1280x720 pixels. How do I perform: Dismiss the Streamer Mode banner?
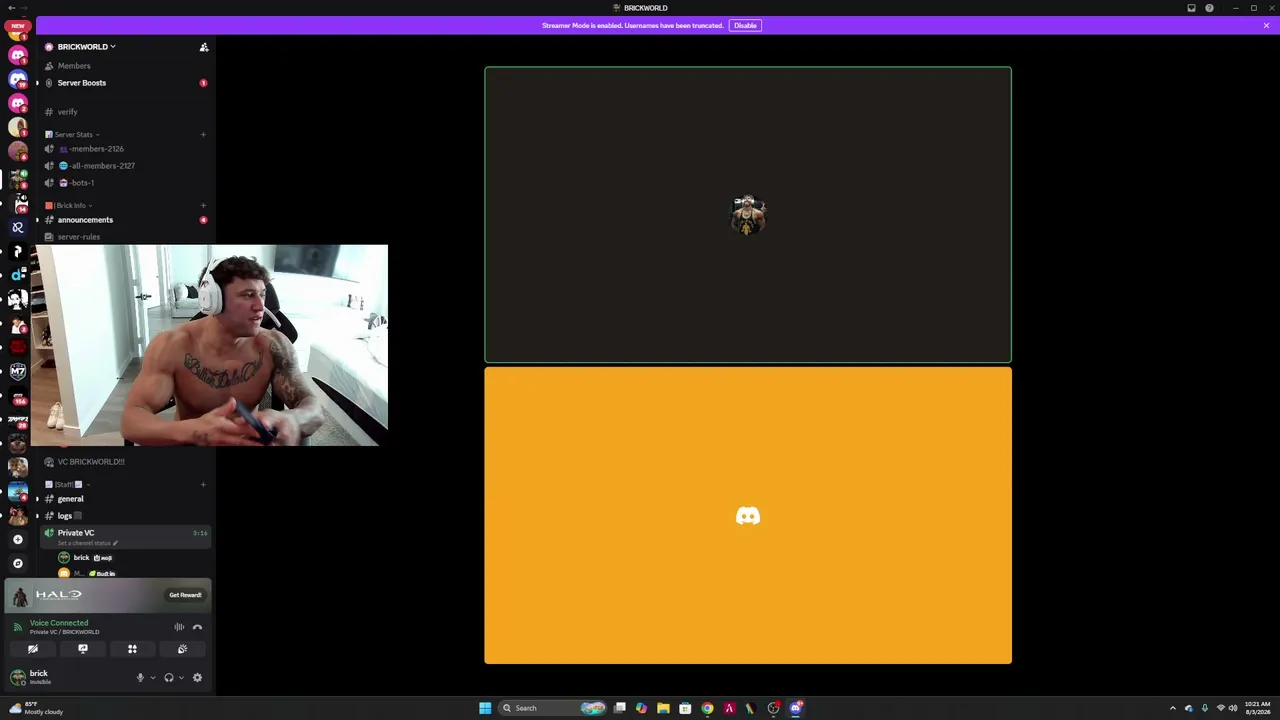(x=1266, y=25)
